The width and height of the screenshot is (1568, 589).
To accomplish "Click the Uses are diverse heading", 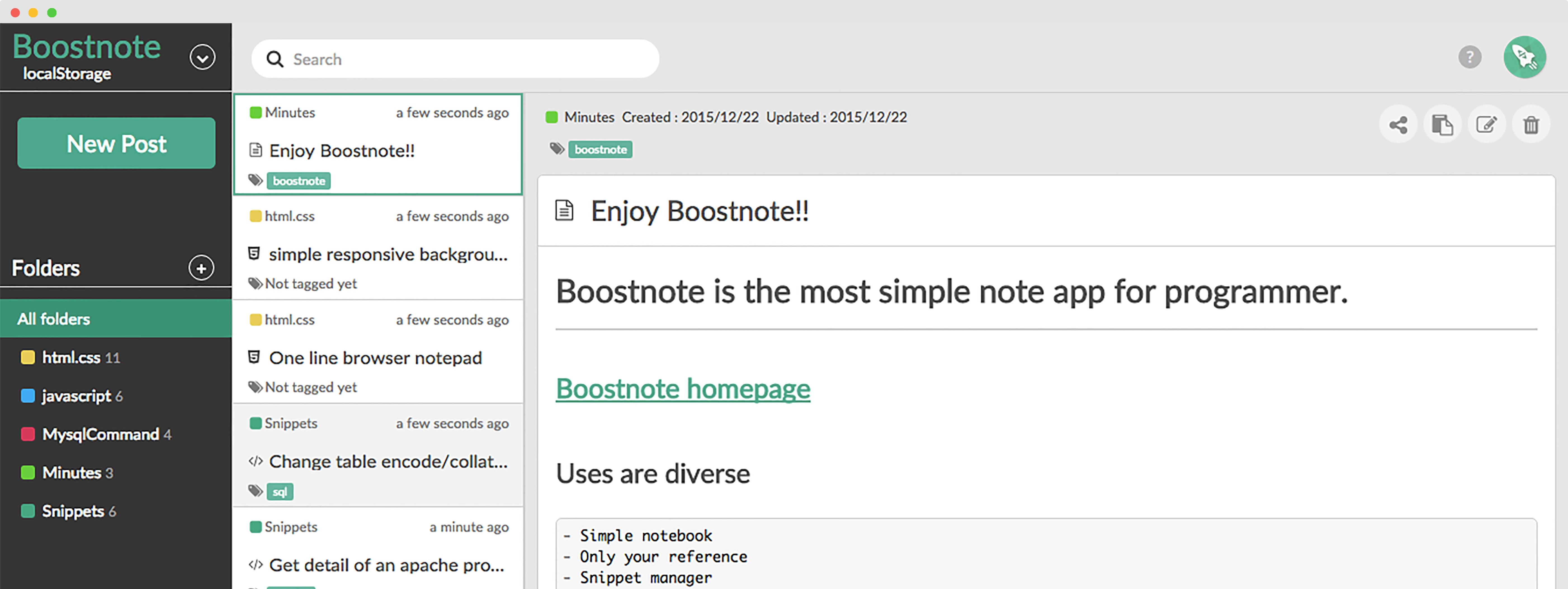I will pyautogui.click(x=653, y=473).
